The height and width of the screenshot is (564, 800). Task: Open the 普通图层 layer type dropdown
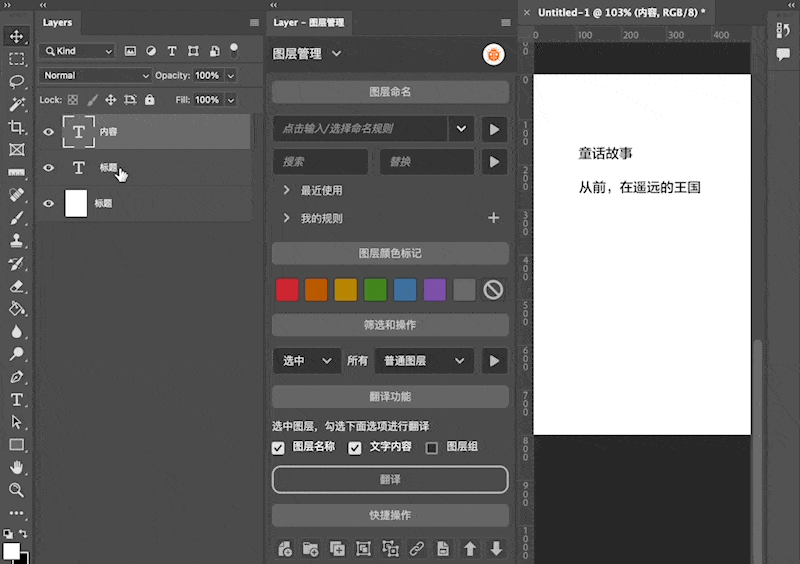(424, 361)
